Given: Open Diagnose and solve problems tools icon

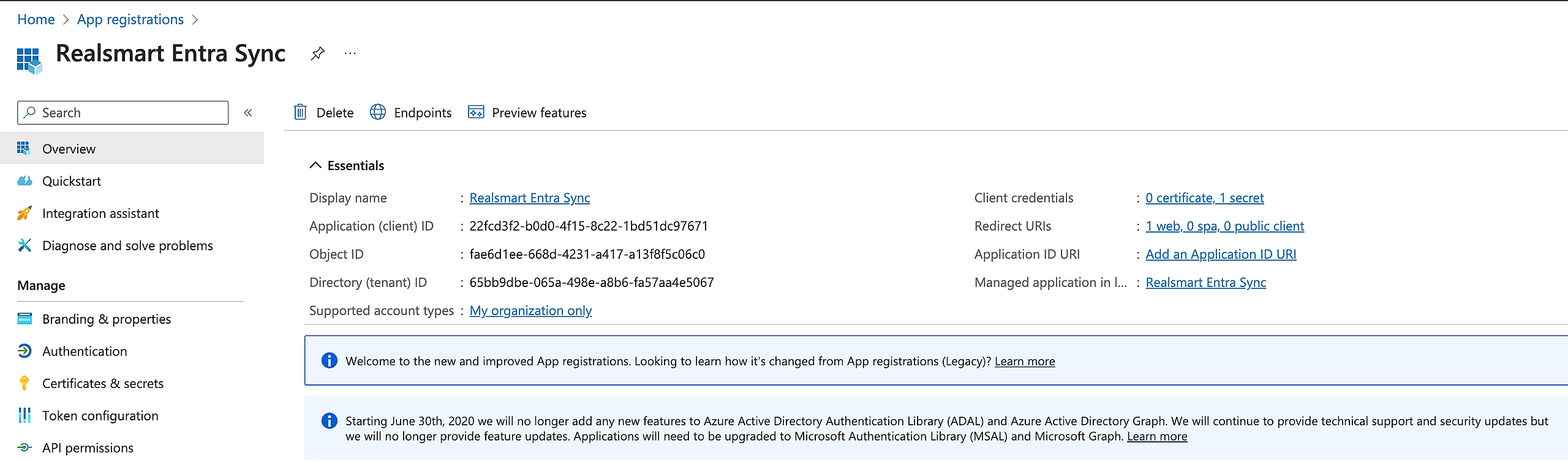Looking at the screenshot, I should (24, 245).
